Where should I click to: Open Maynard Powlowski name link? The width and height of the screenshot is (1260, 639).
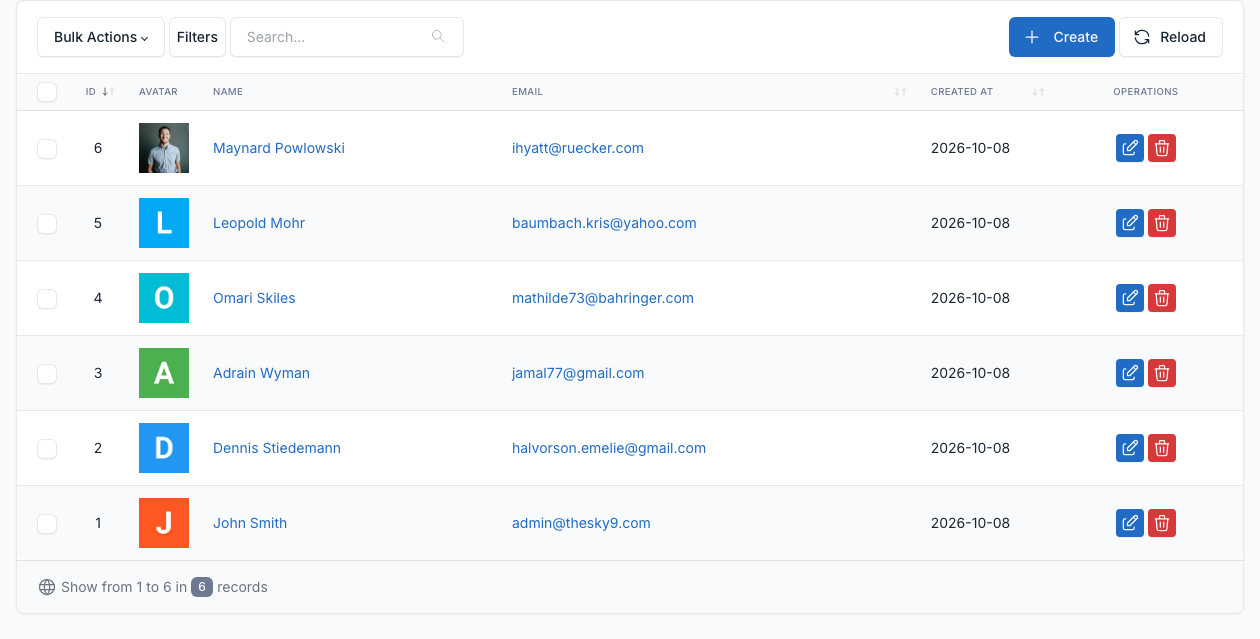click(279, 148)
